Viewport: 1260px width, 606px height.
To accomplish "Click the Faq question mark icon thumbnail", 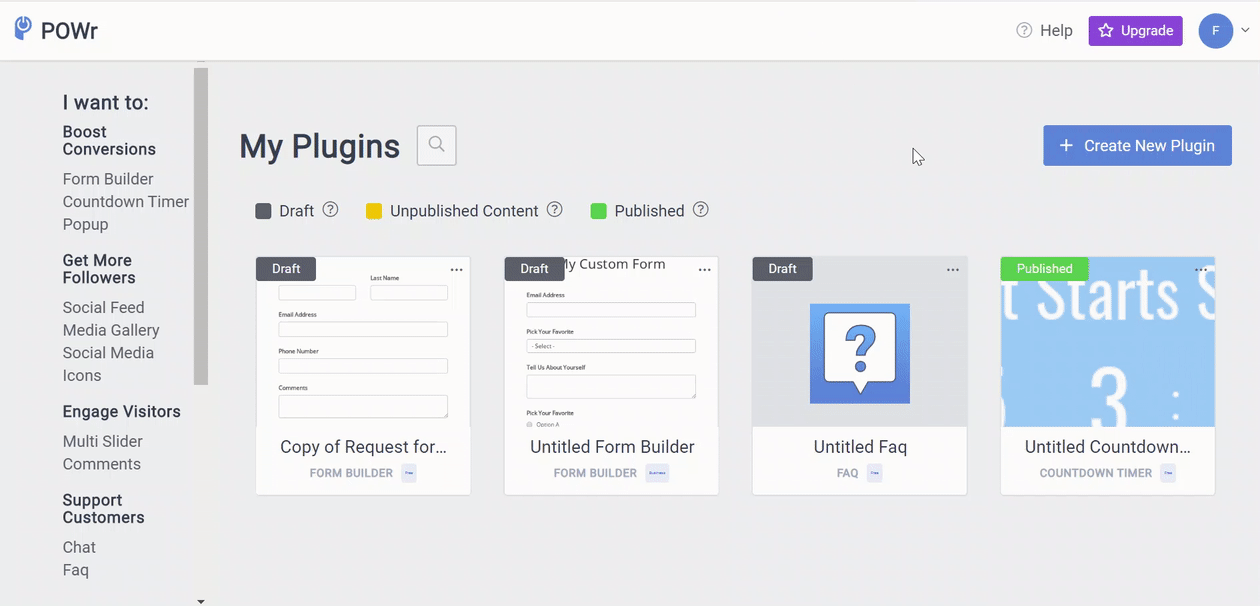I will coord(860,354).
